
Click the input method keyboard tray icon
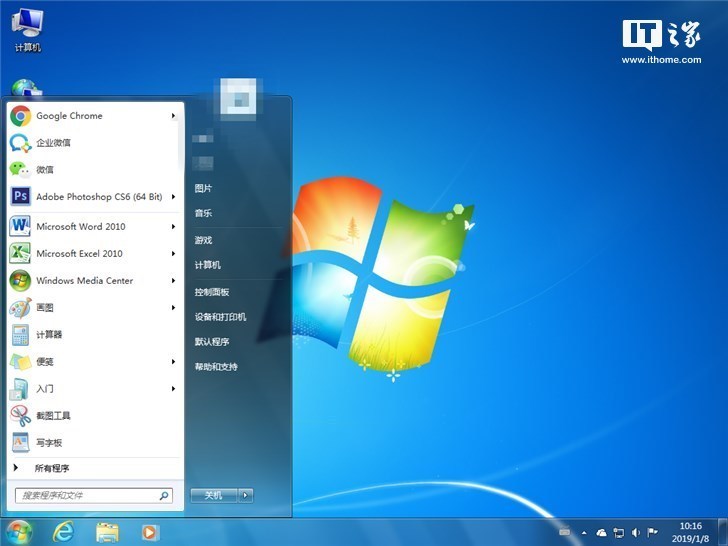point(564,532)
